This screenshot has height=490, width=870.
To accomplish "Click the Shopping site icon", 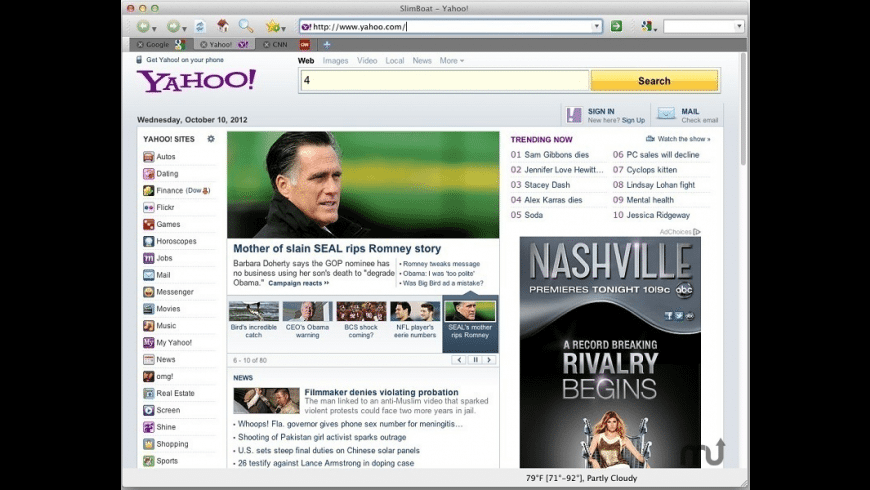I will [148, 444].
